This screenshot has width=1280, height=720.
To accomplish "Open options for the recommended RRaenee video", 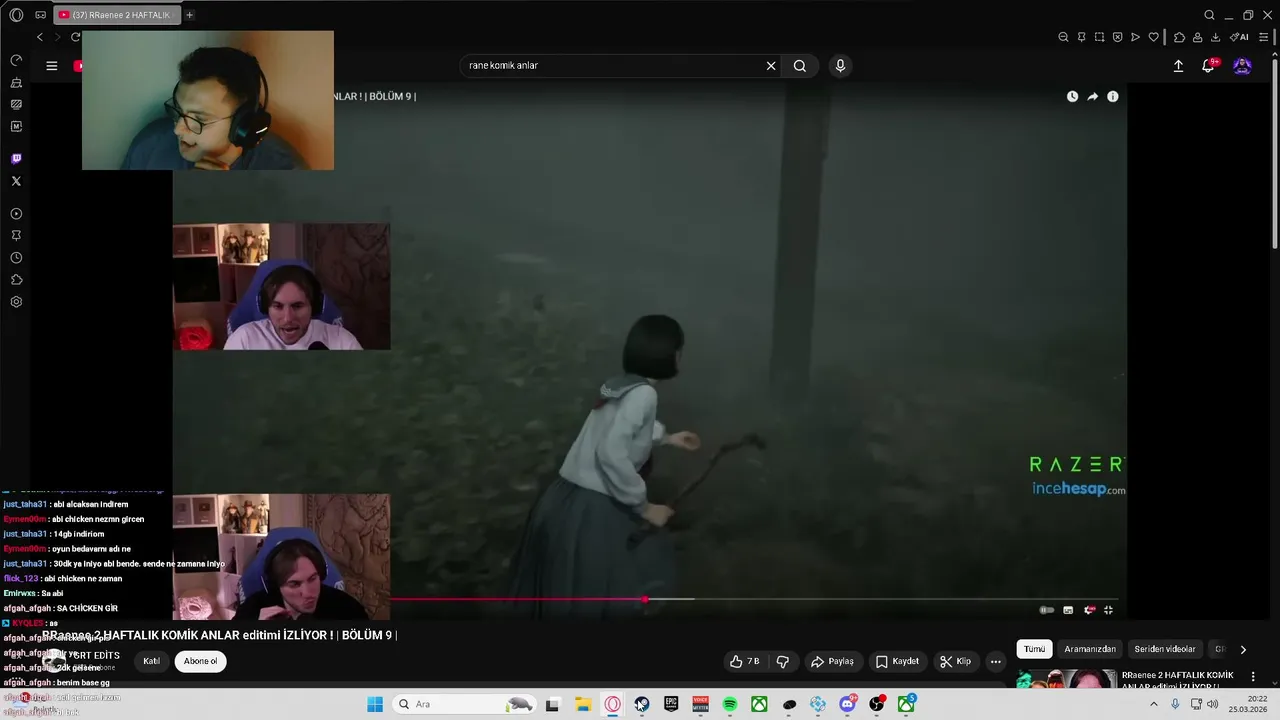I will coord(1253,677).
